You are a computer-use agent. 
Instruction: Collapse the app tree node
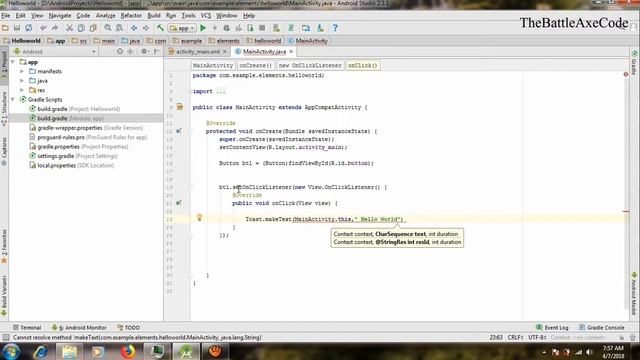(x=13, y=62)
